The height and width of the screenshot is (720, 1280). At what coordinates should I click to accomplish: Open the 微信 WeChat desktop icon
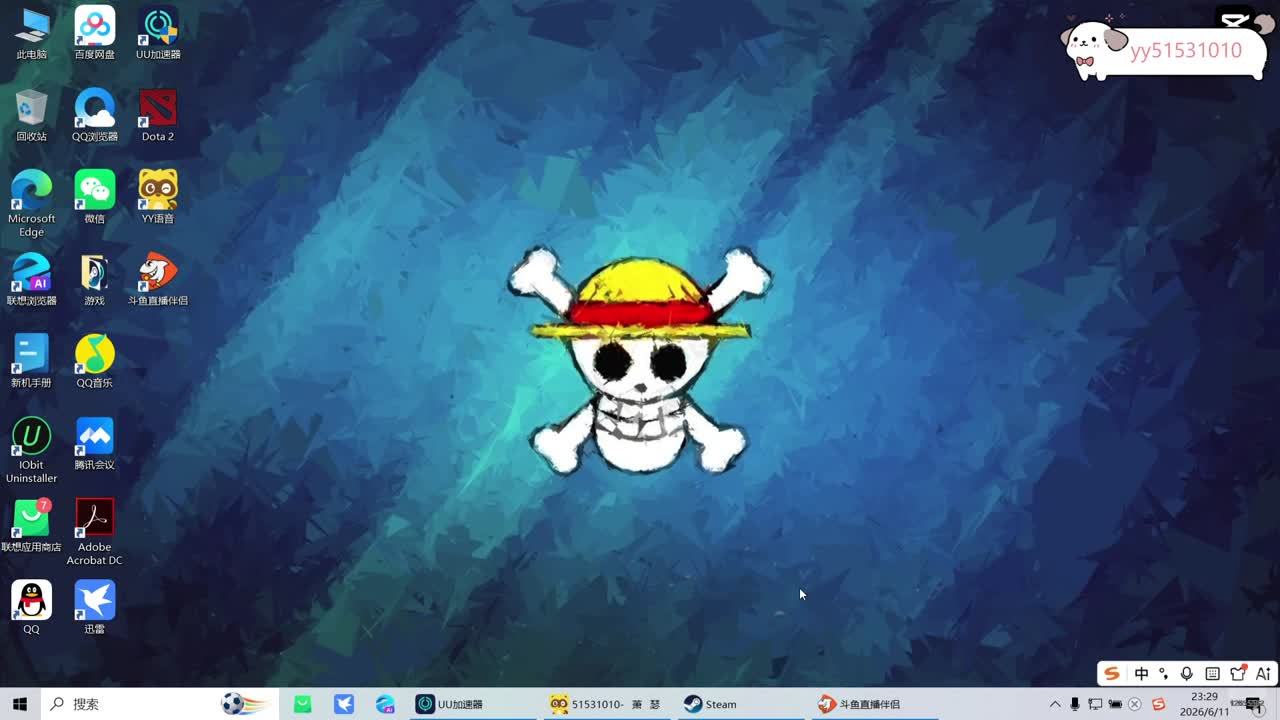tap(94, 197)
